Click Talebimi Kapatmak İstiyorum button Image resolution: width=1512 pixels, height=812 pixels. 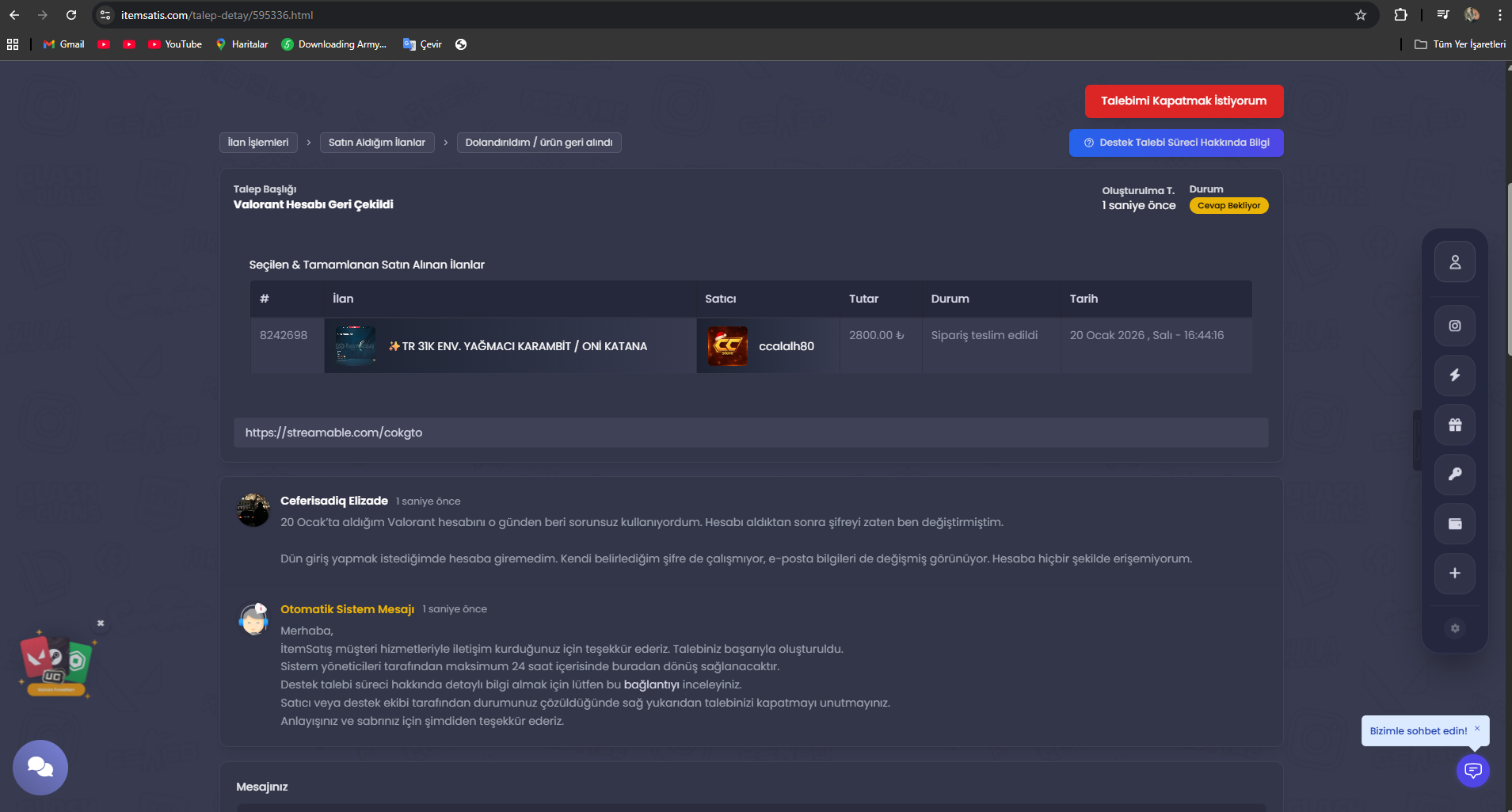click(x=1184, y=101)
